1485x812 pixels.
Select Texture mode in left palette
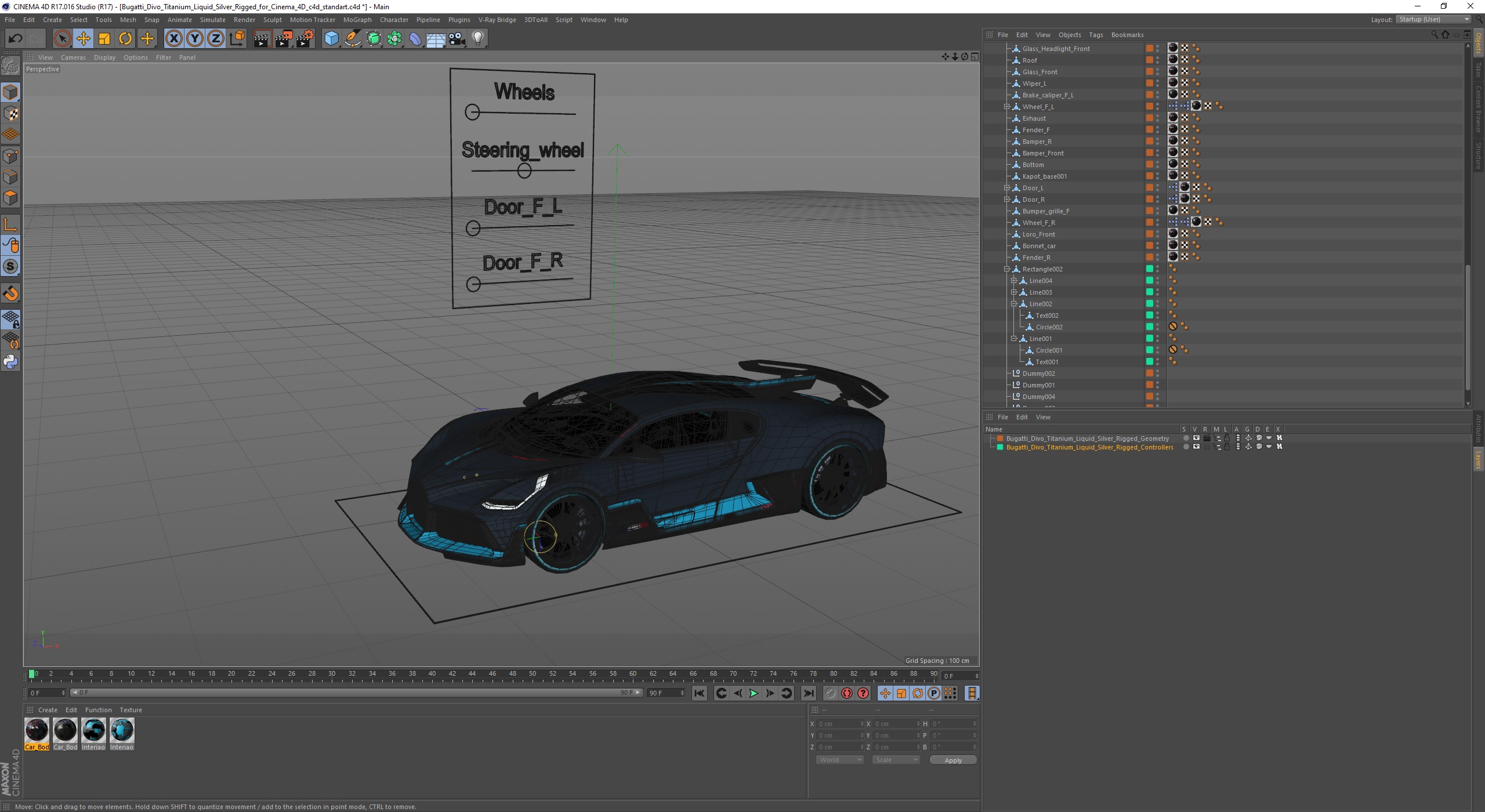tap(10, 114)
